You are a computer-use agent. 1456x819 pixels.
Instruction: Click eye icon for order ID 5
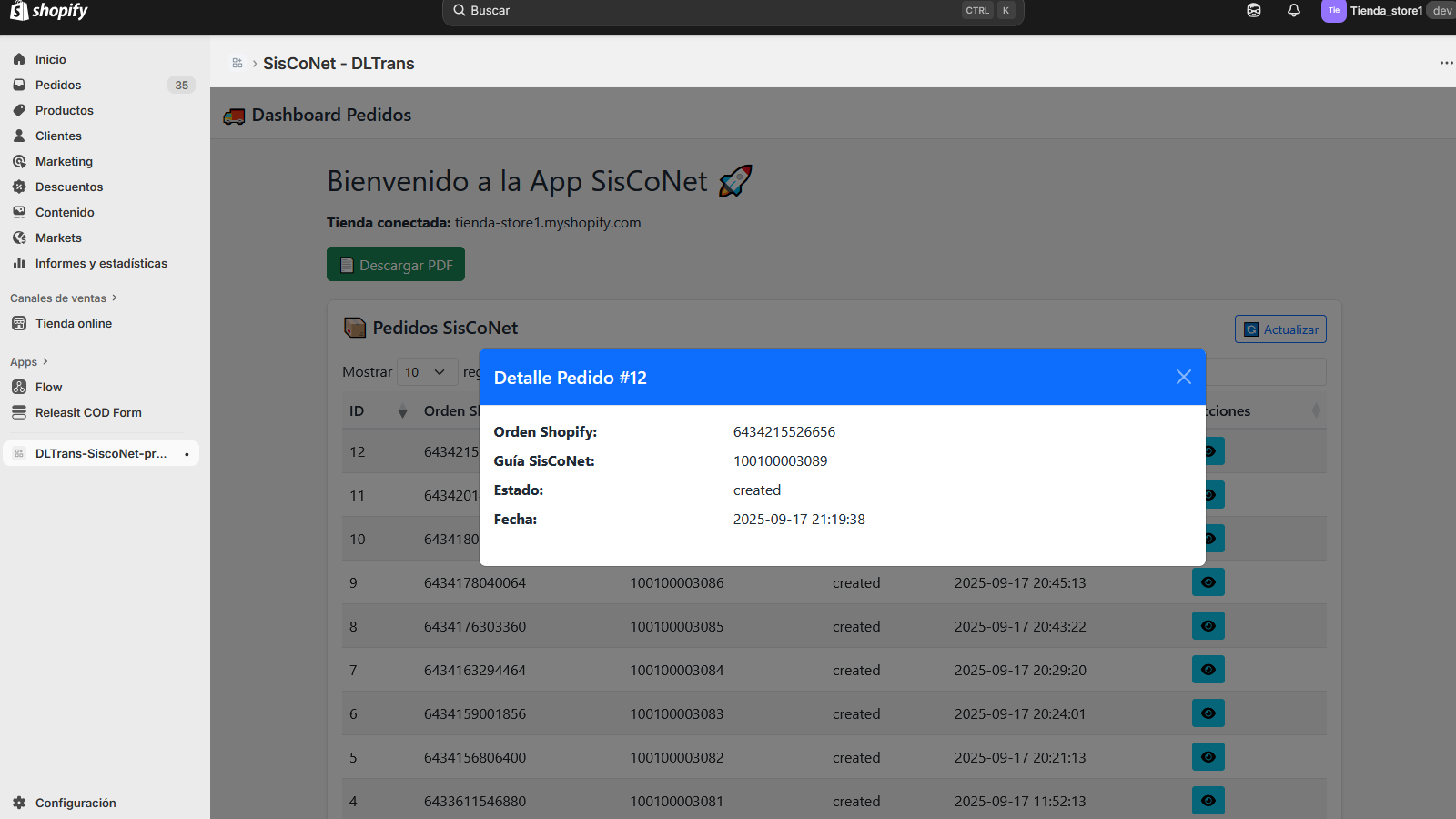1208,757
